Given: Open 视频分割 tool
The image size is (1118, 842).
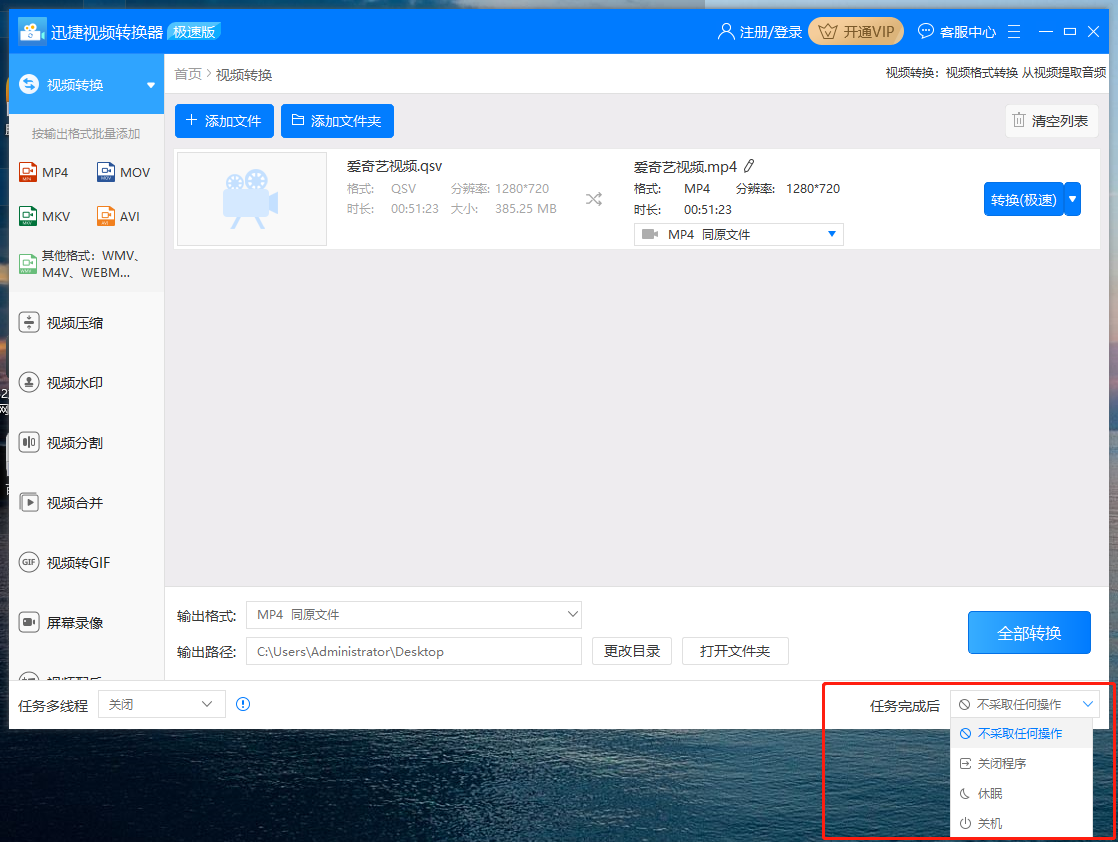Looking at the screenshot, I should click(75, 443).
